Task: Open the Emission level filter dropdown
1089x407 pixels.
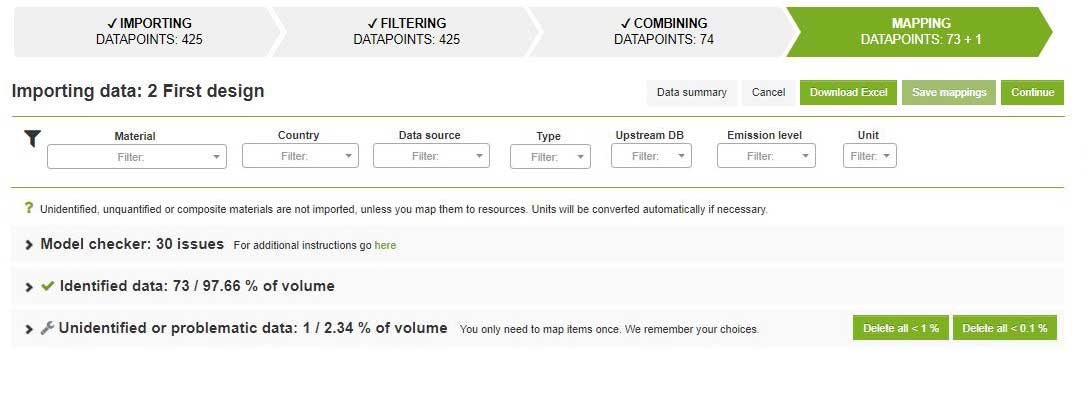Action: point(766,156)
